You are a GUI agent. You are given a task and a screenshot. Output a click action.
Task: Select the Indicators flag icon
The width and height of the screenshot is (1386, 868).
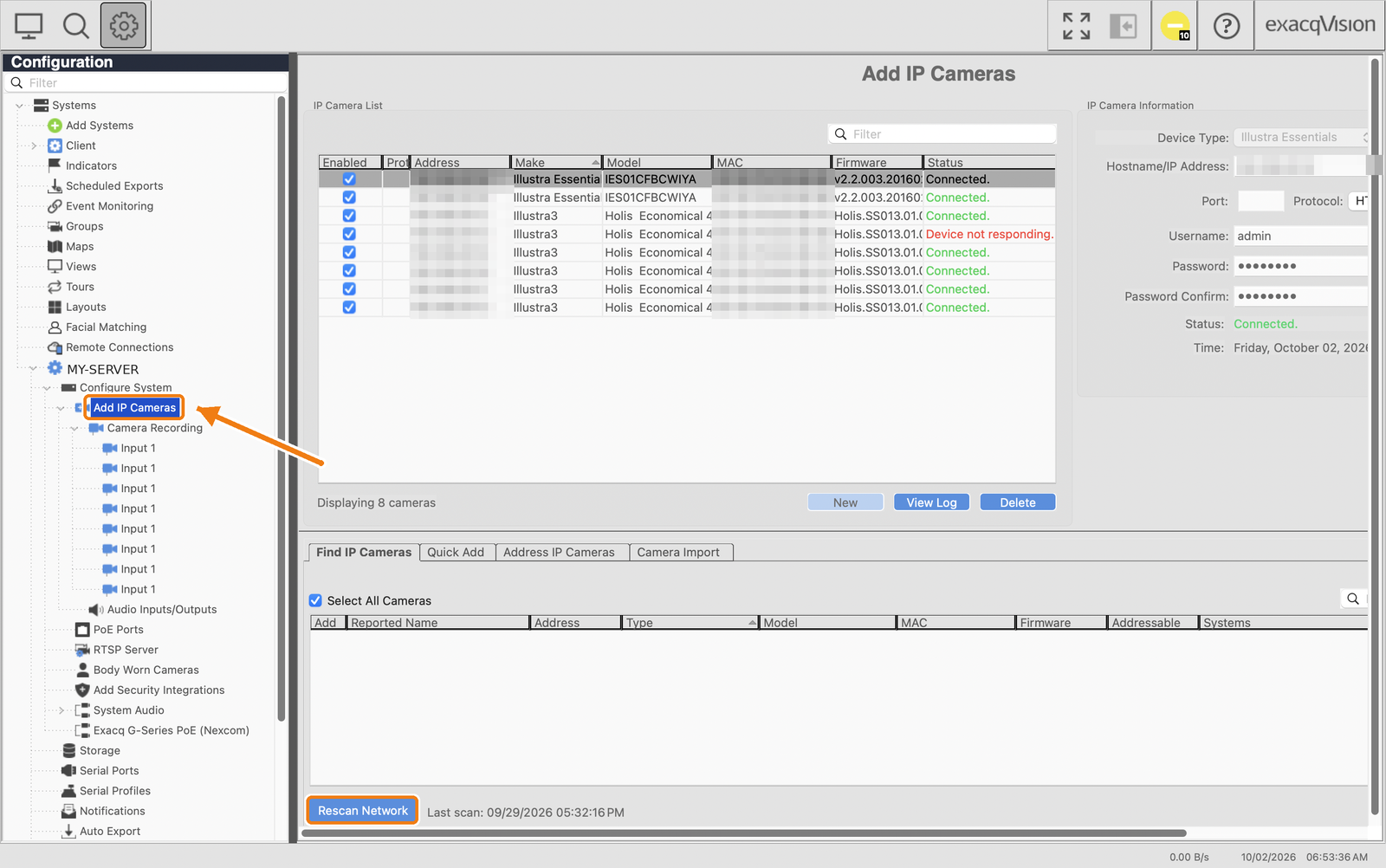click(x=55, y=165)
